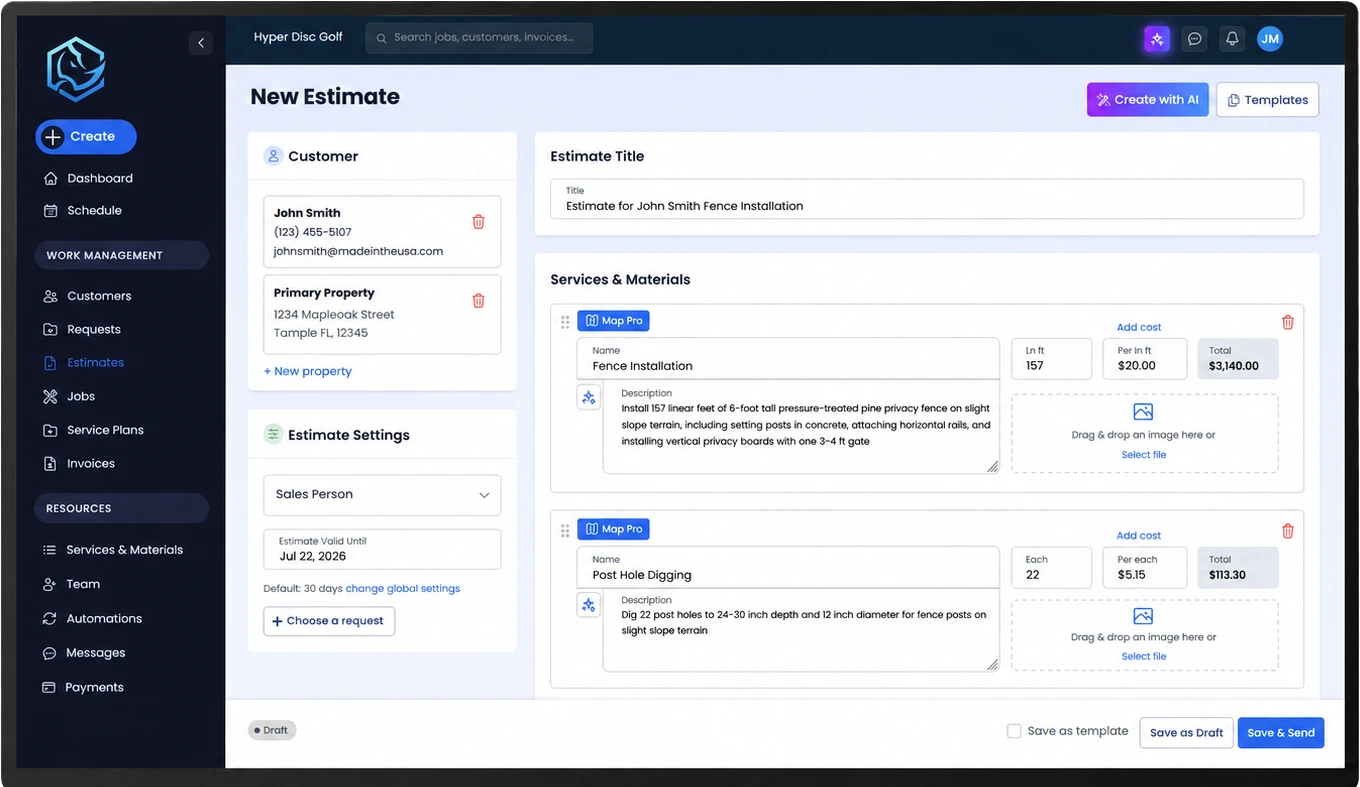Click the Post Hole Digging name field
The width and height of the screenshot is (1360, 787).
[x=788, y=567]
